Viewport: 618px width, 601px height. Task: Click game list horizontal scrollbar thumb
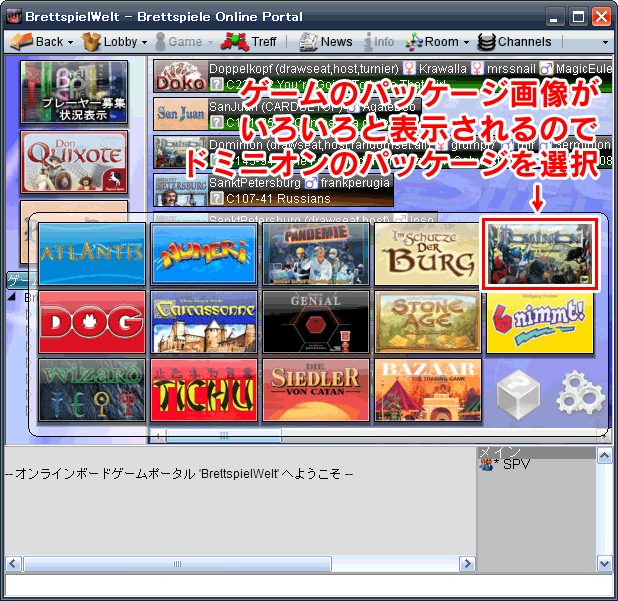(224, 435)
